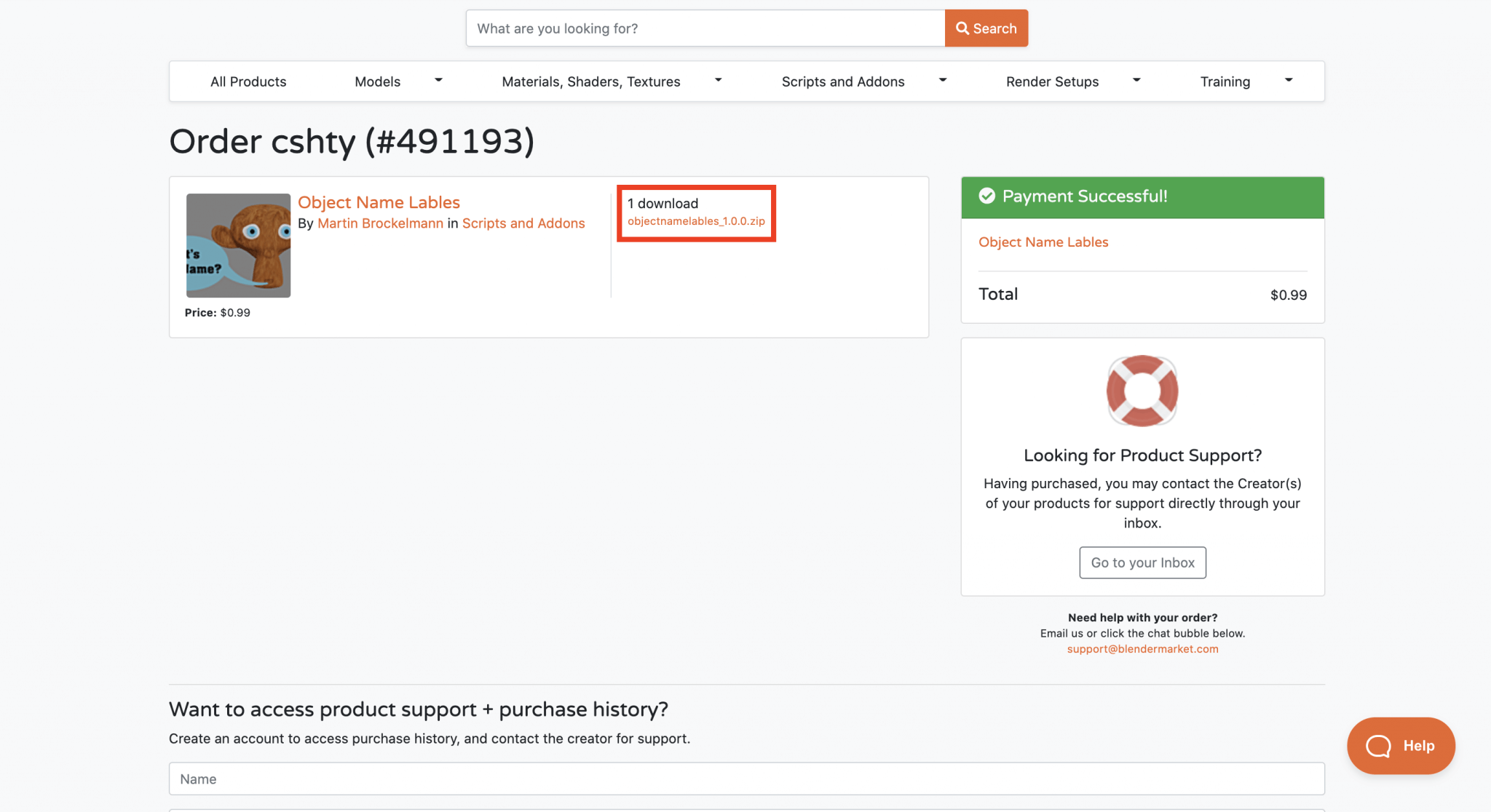Click Go to your Inbox button

[1142, 562]
